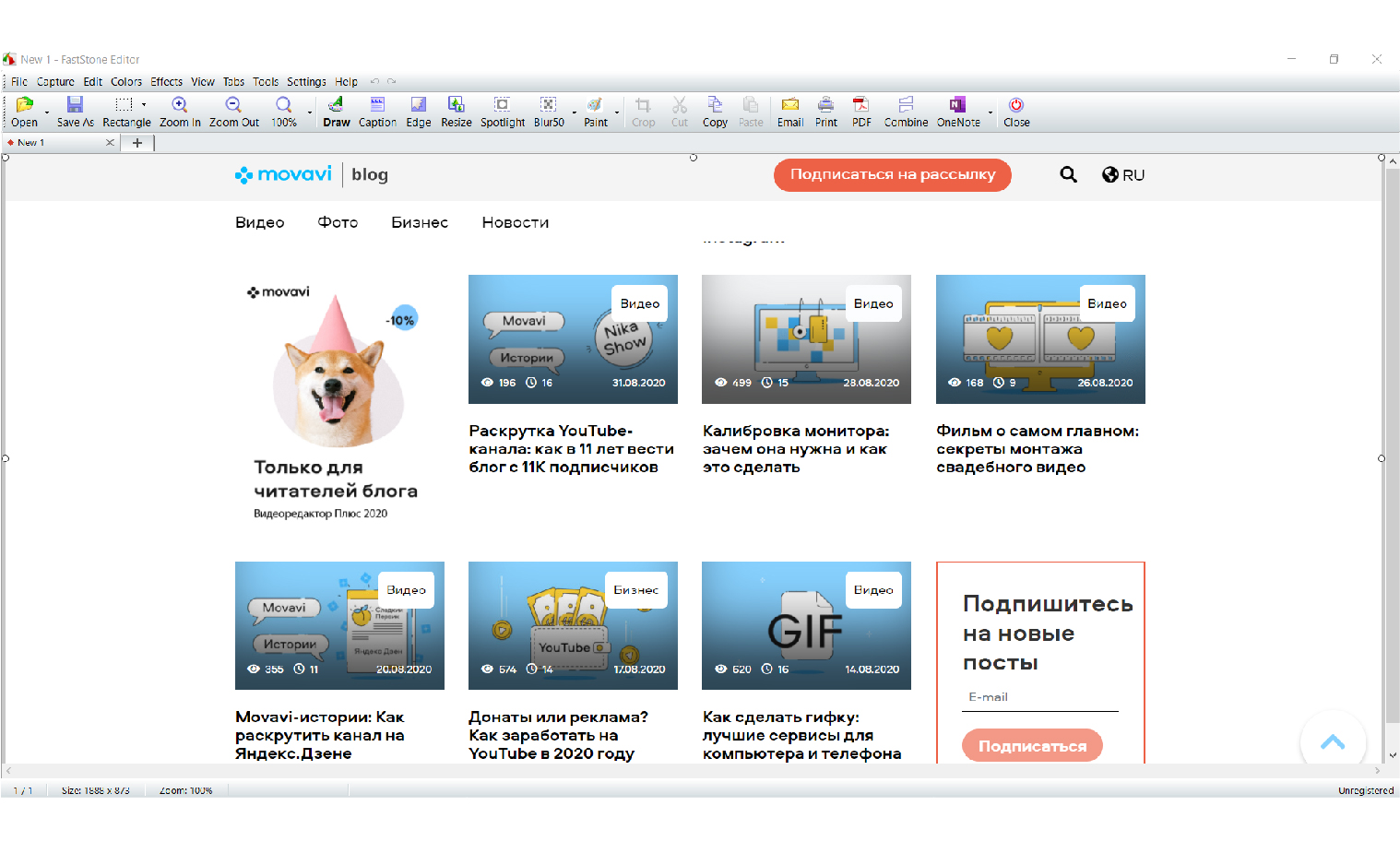Open the Effects menu
This screenshot has height=865, width=1400.
(x=166, y=82)
